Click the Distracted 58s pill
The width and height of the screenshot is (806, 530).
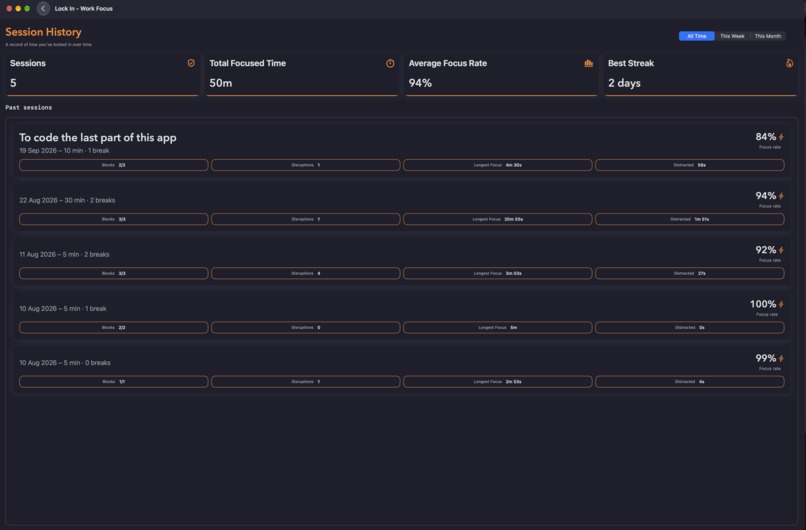pyautogui.click(x=690, y=165)
